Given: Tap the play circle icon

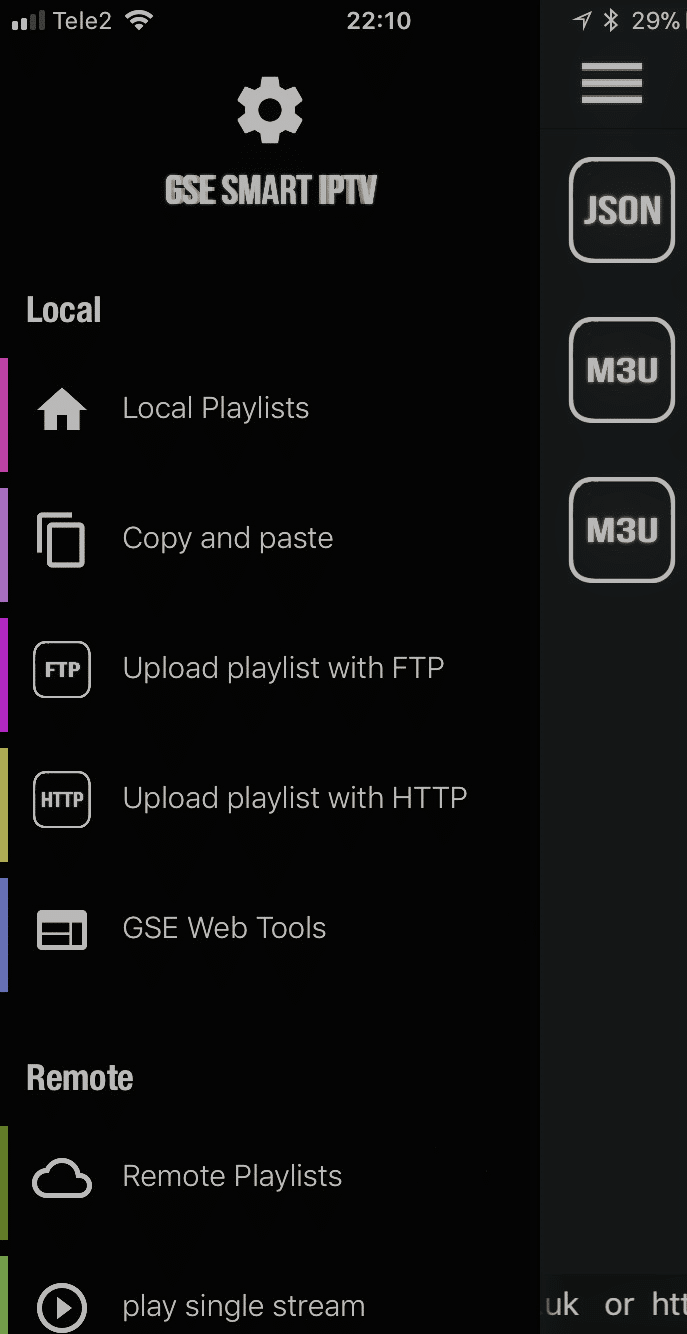Looking at the screenshot, I should [62, 1307].
